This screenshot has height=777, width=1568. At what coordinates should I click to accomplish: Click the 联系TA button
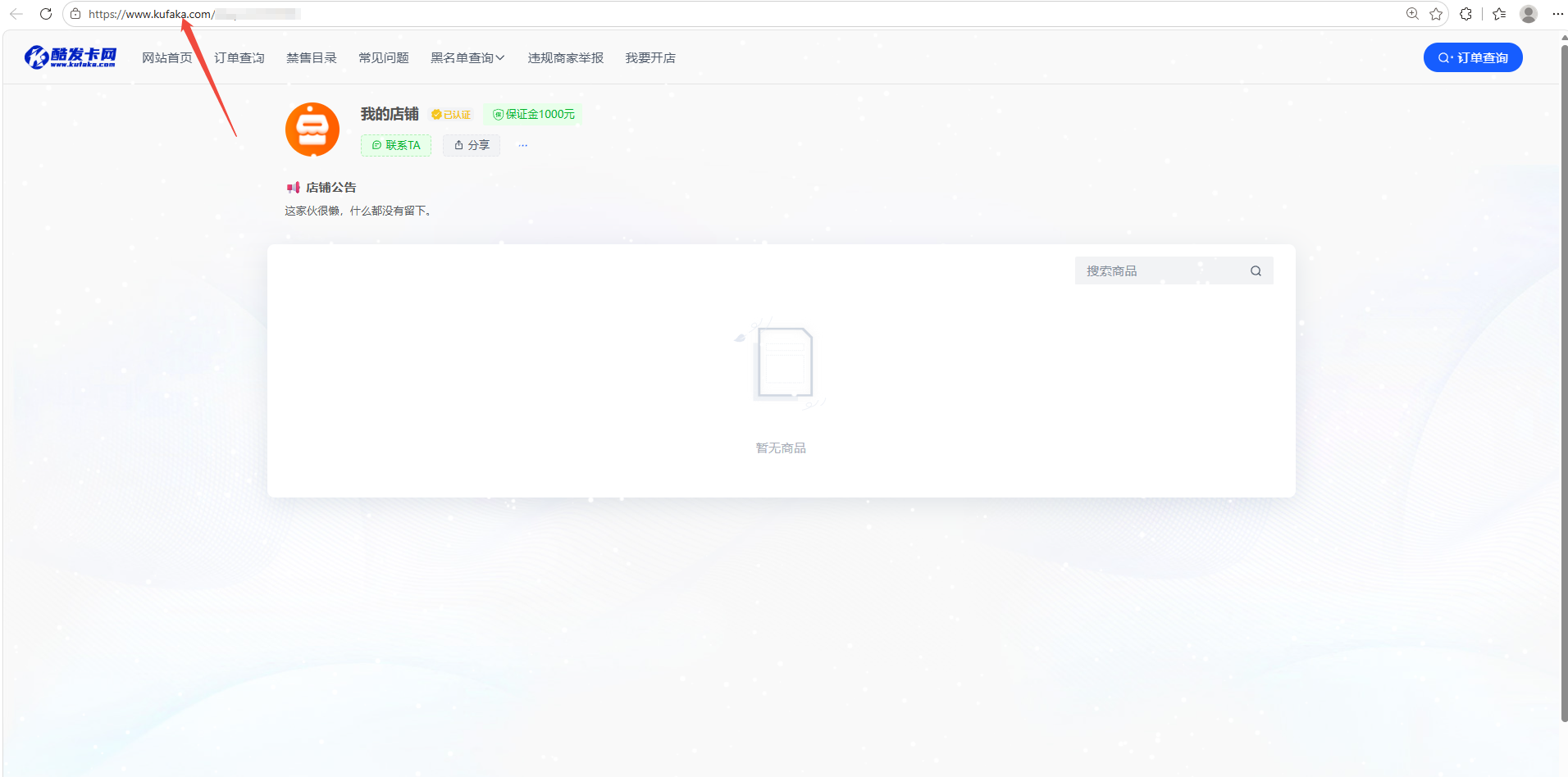coord(396,145)
